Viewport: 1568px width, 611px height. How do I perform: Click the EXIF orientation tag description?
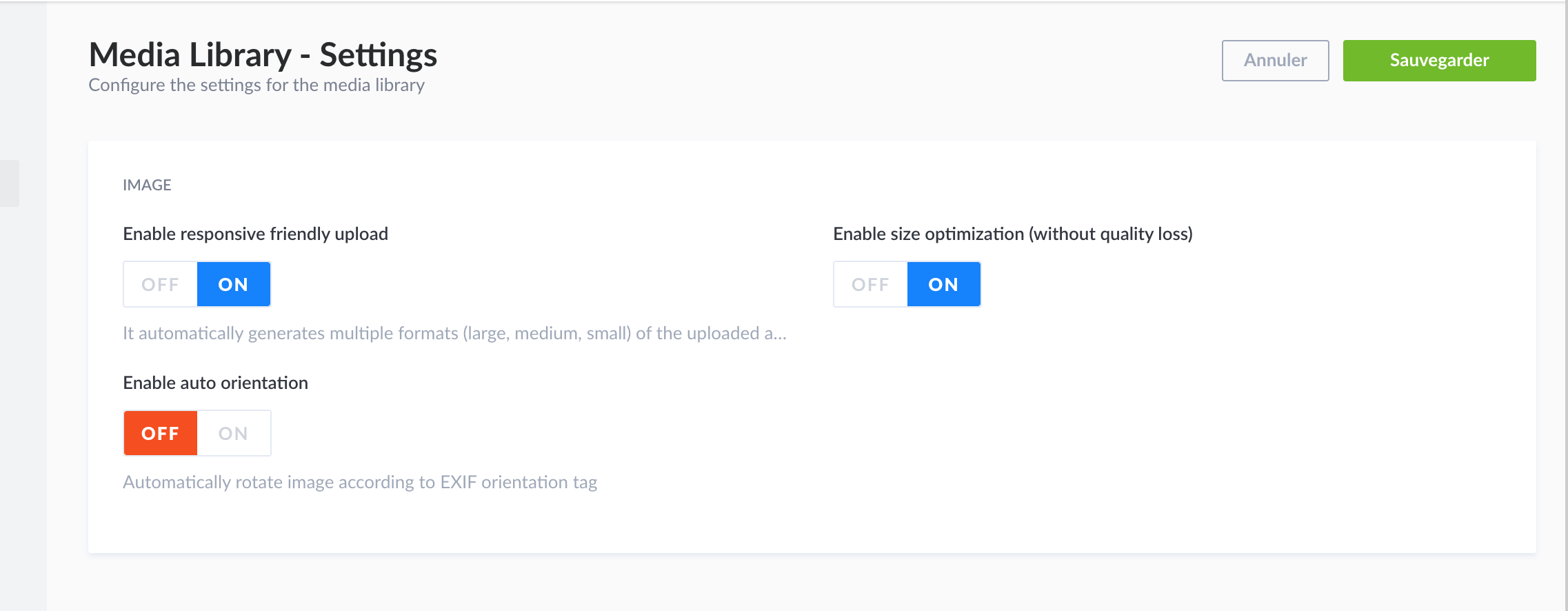360,482
